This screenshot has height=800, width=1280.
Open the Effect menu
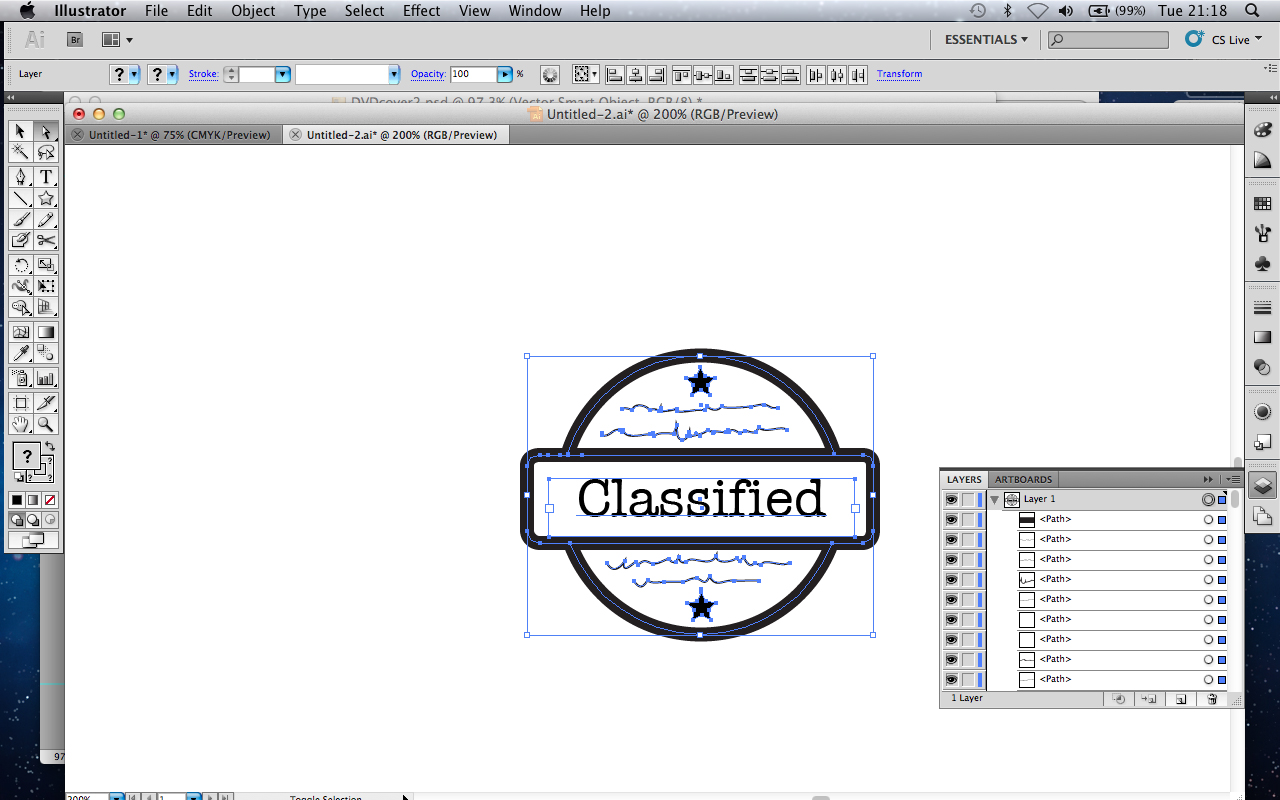(x=421, y=11)
